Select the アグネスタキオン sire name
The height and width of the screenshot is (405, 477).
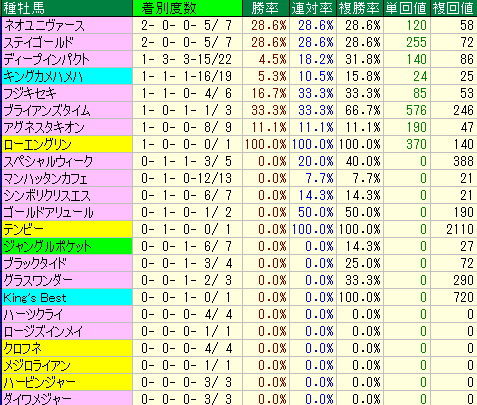click(44, 128)
